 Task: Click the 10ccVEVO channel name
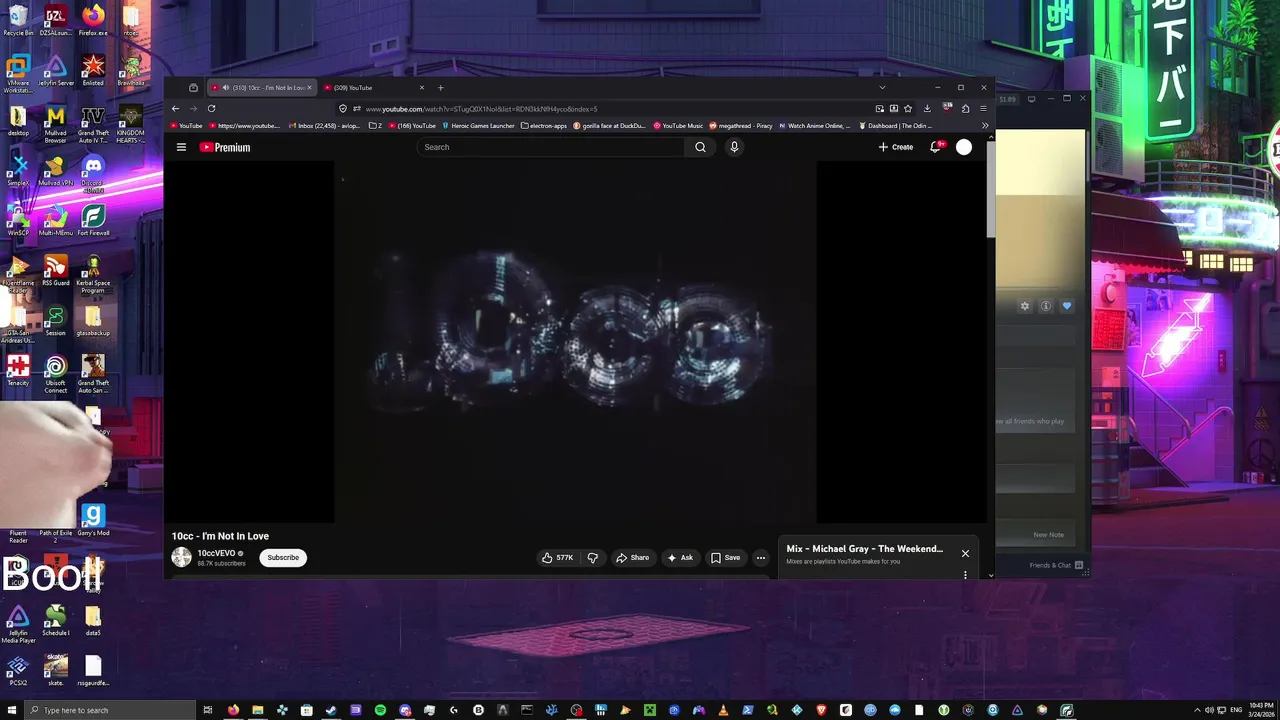pos(216,553)
